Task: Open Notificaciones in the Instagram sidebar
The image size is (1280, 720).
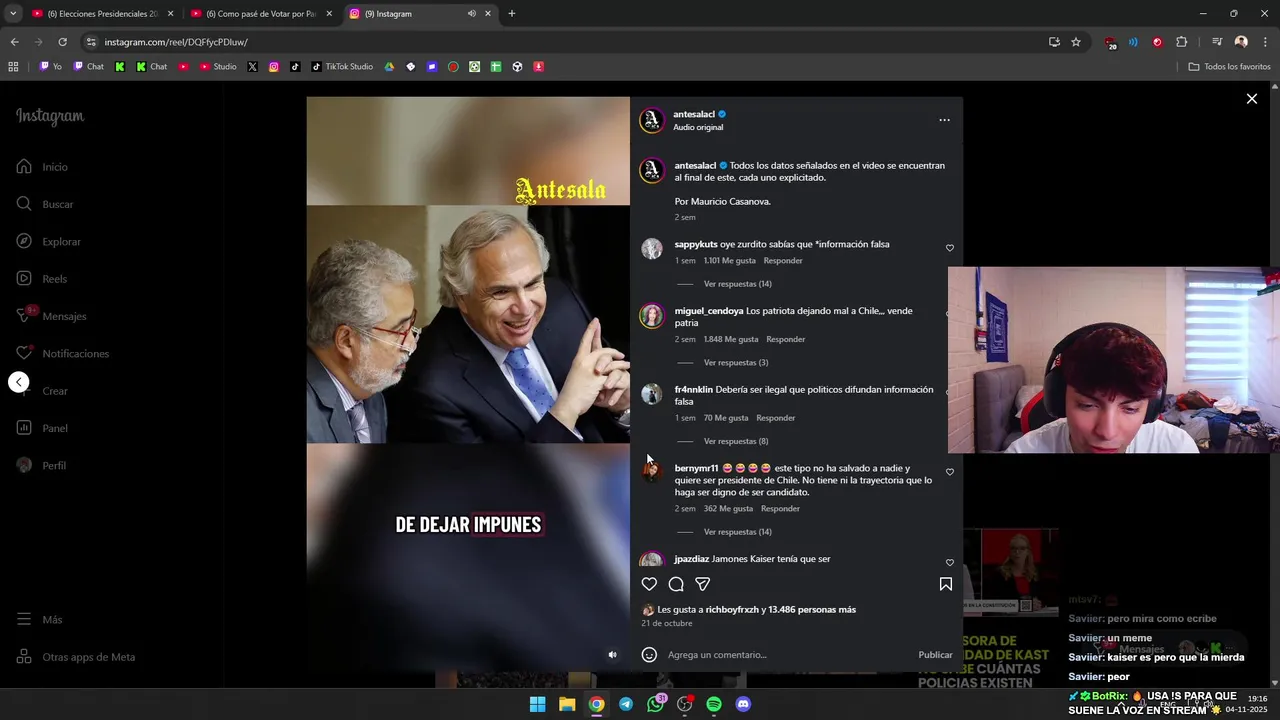Action: pyautogui.click(x=62, y=354)
